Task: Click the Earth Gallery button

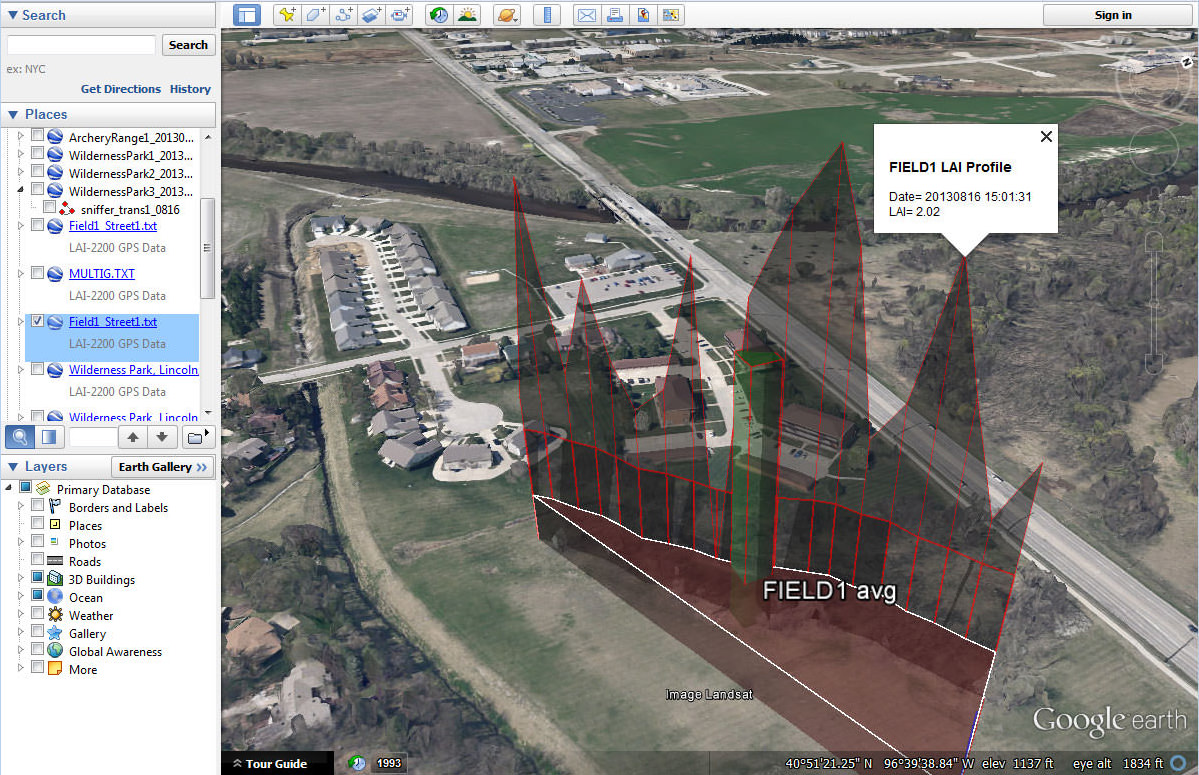Action: pos(163,467)
